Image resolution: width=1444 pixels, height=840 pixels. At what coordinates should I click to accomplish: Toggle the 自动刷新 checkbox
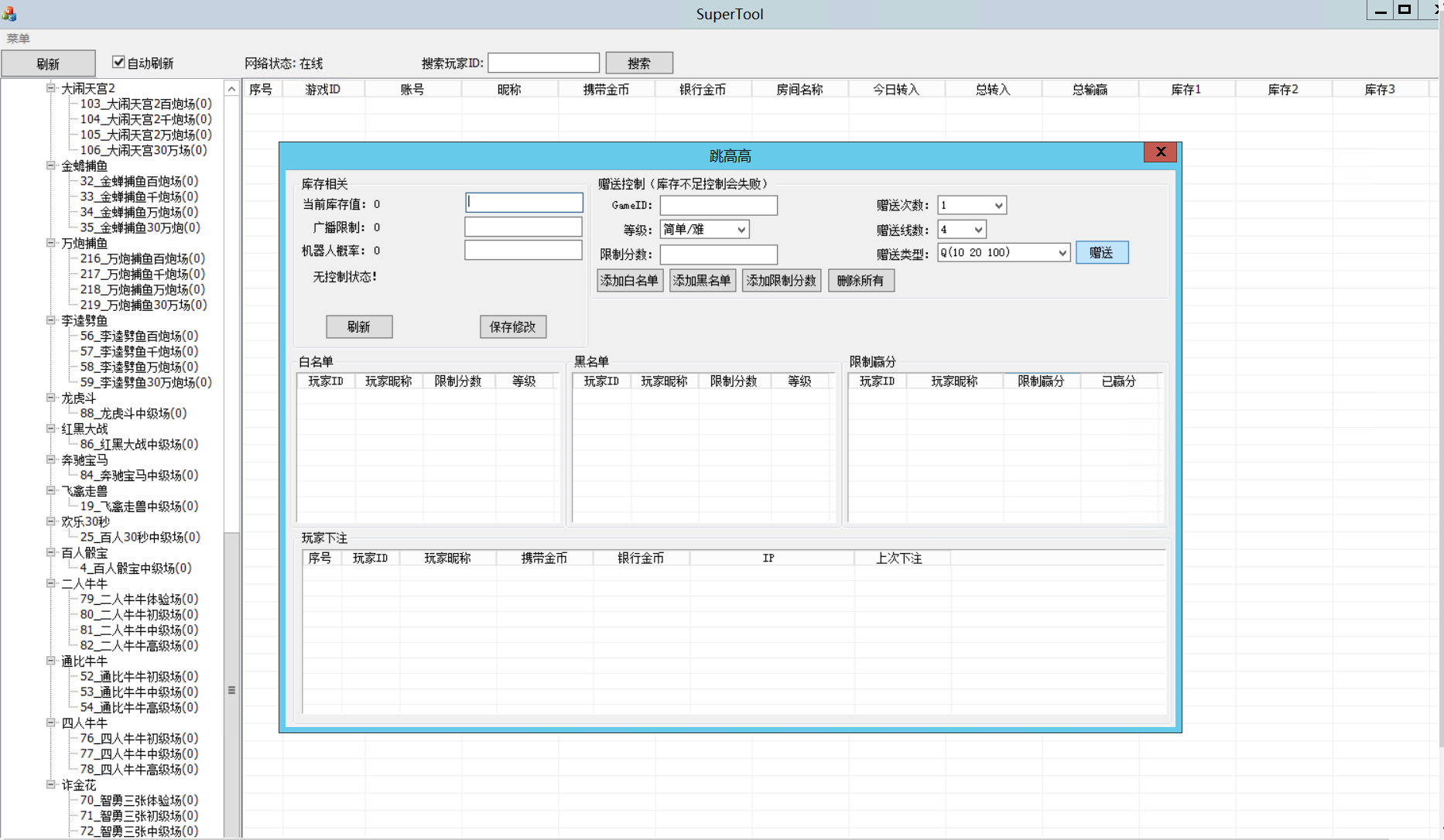[118, 63]
